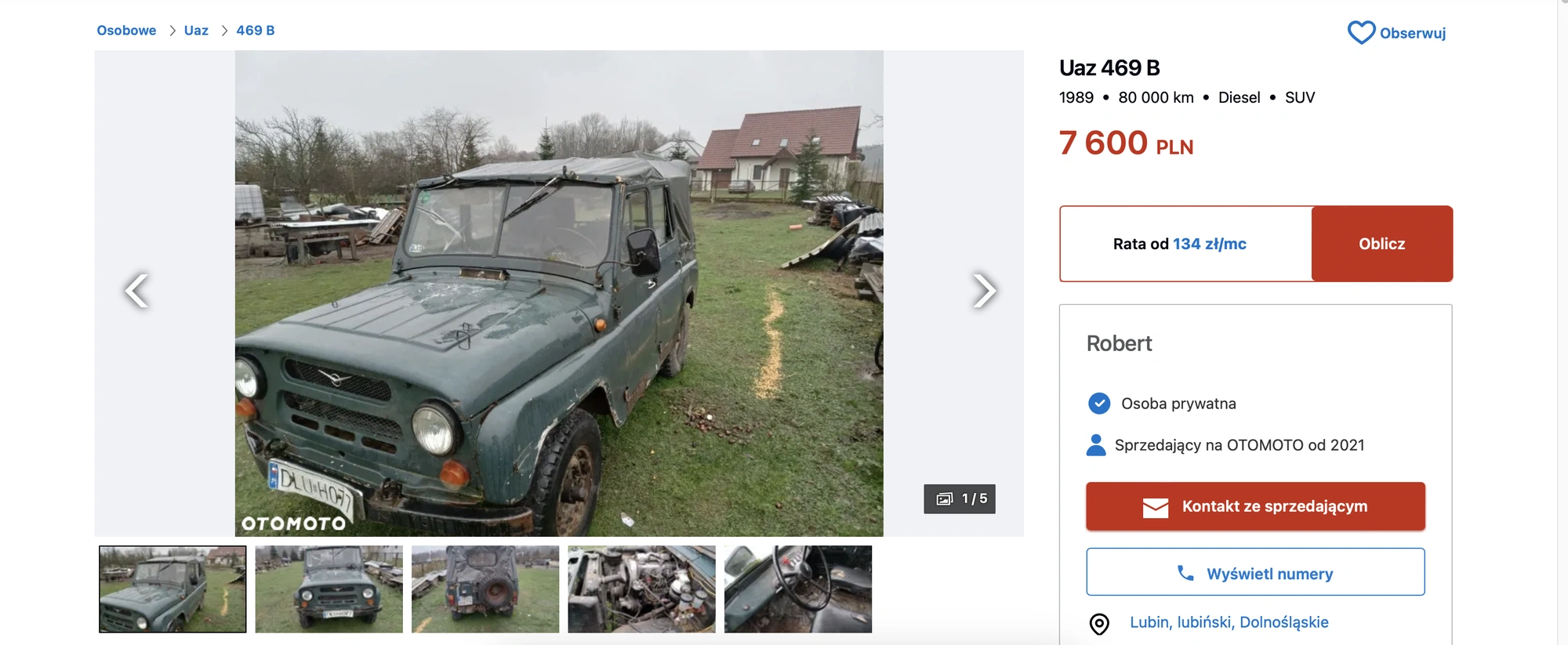Click the seller person icon
The image size is (1568, 645).
tap(1096, 445)
